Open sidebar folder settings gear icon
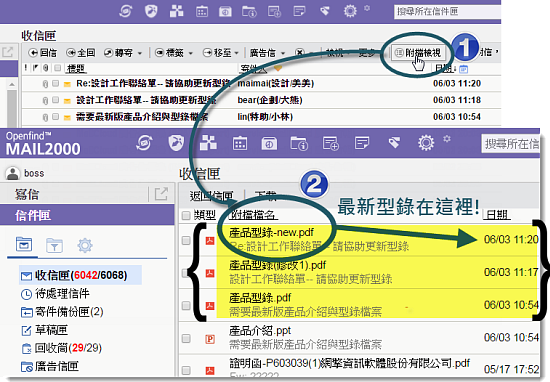 (85, 245)
